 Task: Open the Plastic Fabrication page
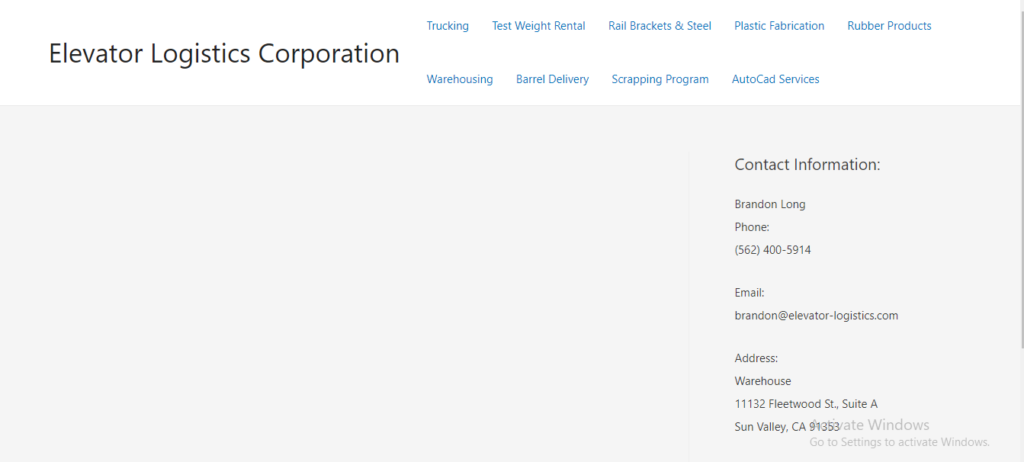[x=779, y=26]
